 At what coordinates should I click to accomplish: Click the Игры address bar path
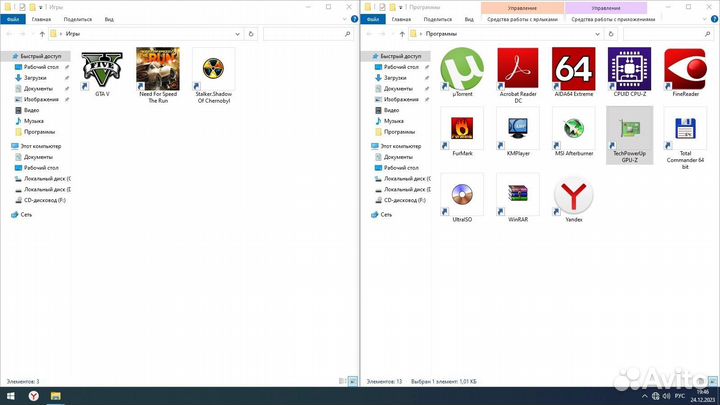pos(73,34)
